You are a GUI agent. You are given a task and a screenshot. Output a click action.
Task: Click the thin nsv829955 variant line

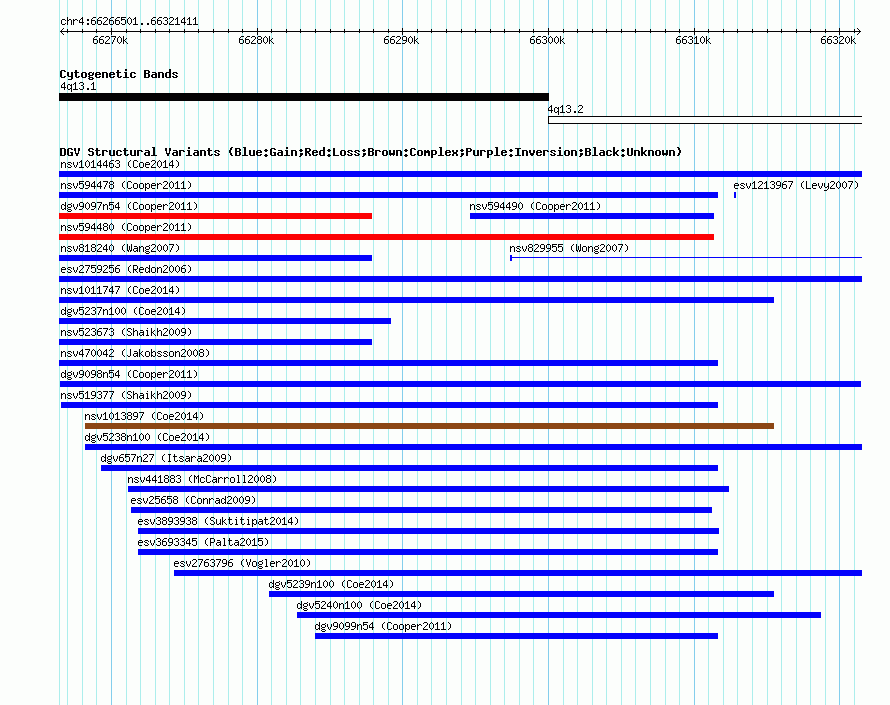(686, 258)
